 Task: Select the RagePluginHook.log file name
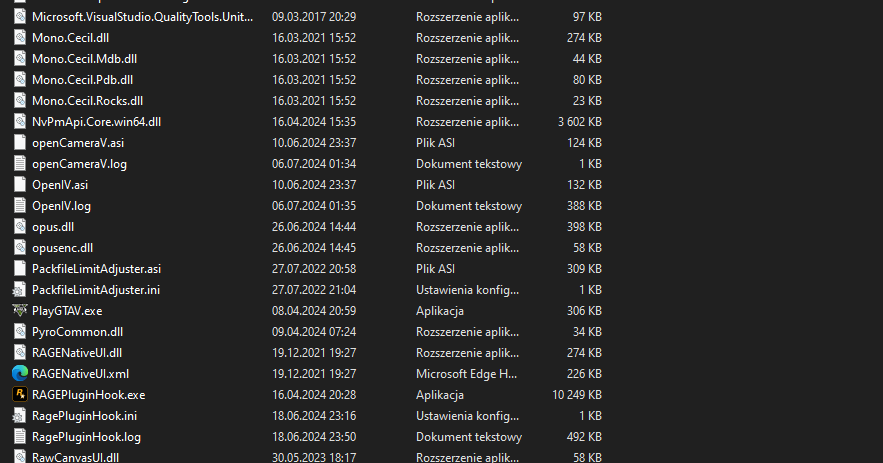pos(86,436)
